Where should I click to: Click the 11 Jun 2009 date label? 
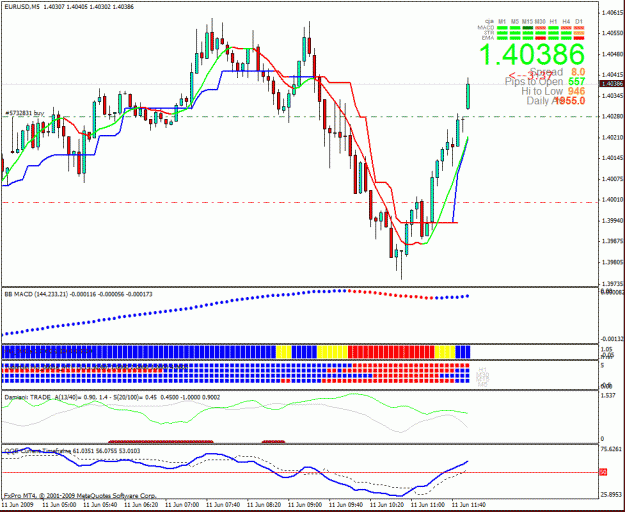point(18,504)
